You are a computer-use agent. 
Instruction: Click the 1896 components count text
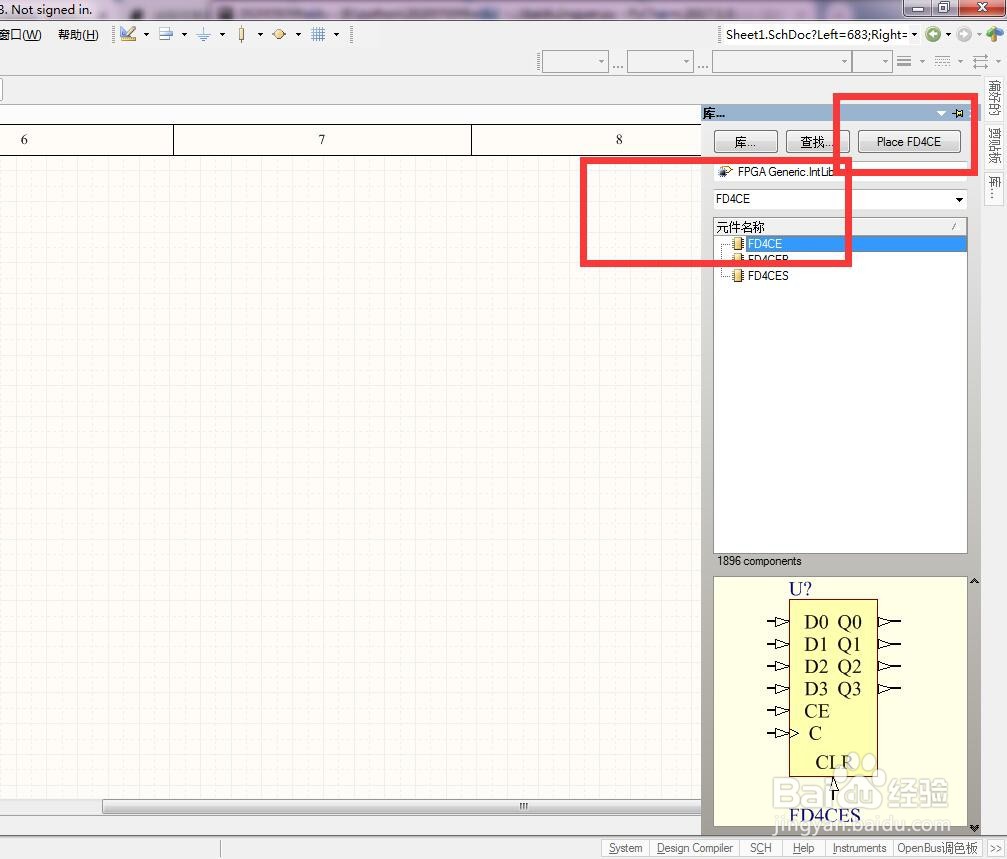[759, 561]
